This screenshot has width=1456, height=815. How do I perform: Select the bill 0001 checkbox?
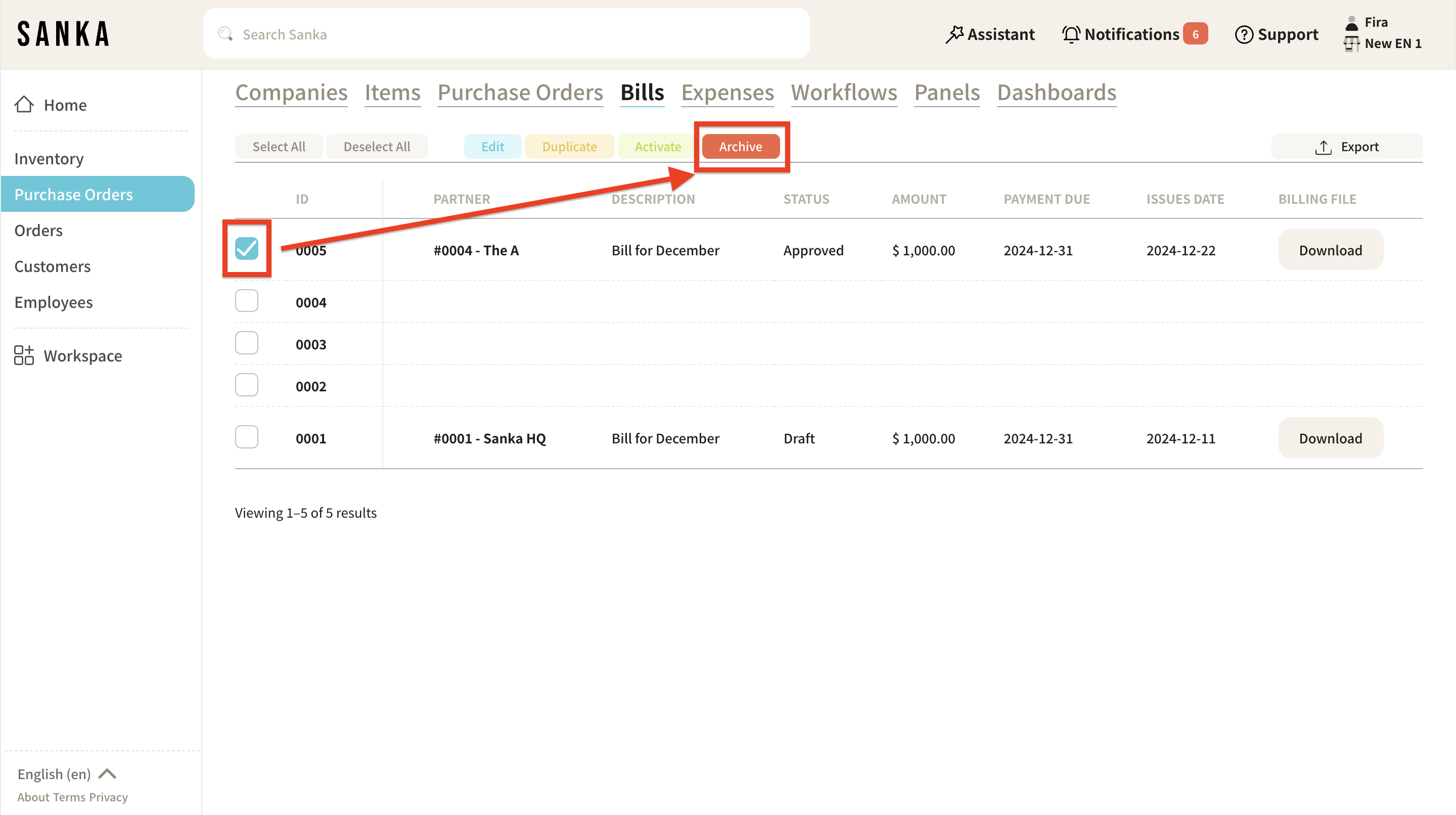(x=246, y=437)
